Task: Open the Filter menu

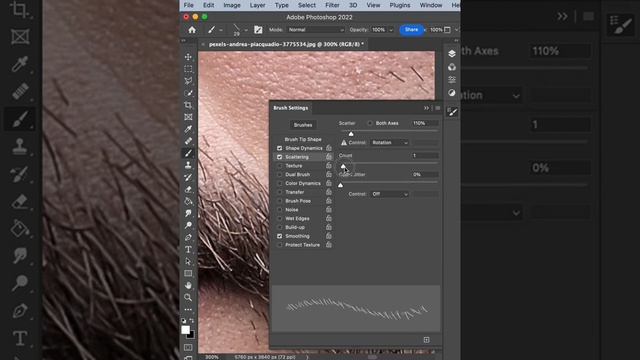Action: pyautogui.click(x=332, y=5)
